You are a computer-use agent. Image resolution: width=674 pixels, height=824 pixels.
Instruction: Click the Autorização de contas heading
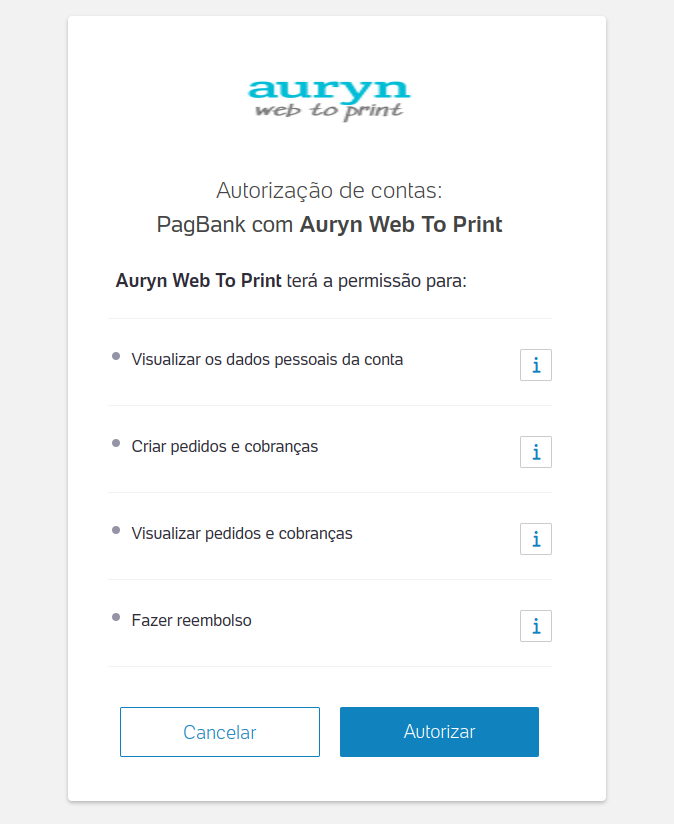(329, 190)
